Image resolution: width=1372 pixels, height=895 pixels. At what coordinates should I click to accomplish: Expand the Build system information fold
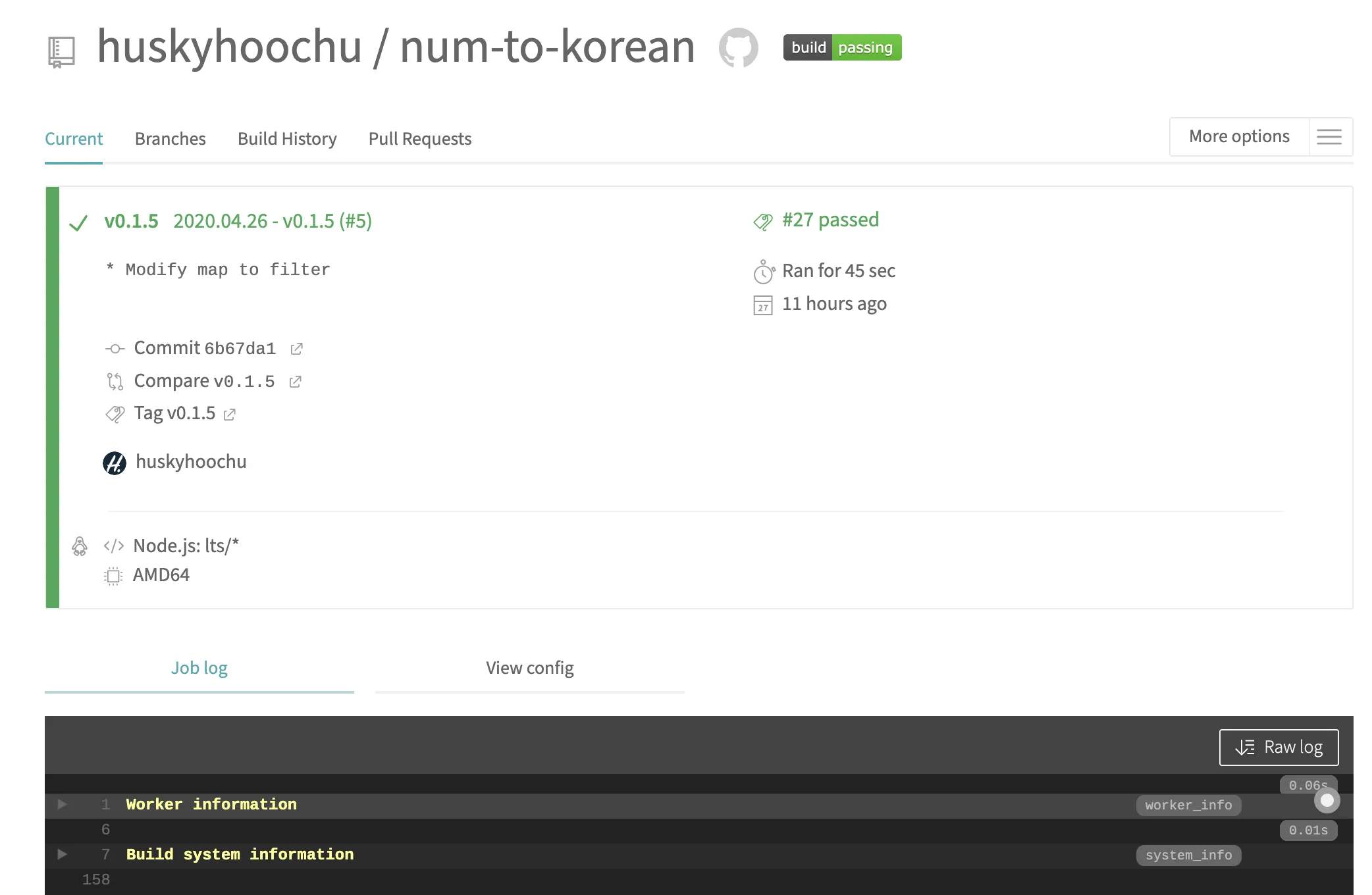tap(62, 854)
